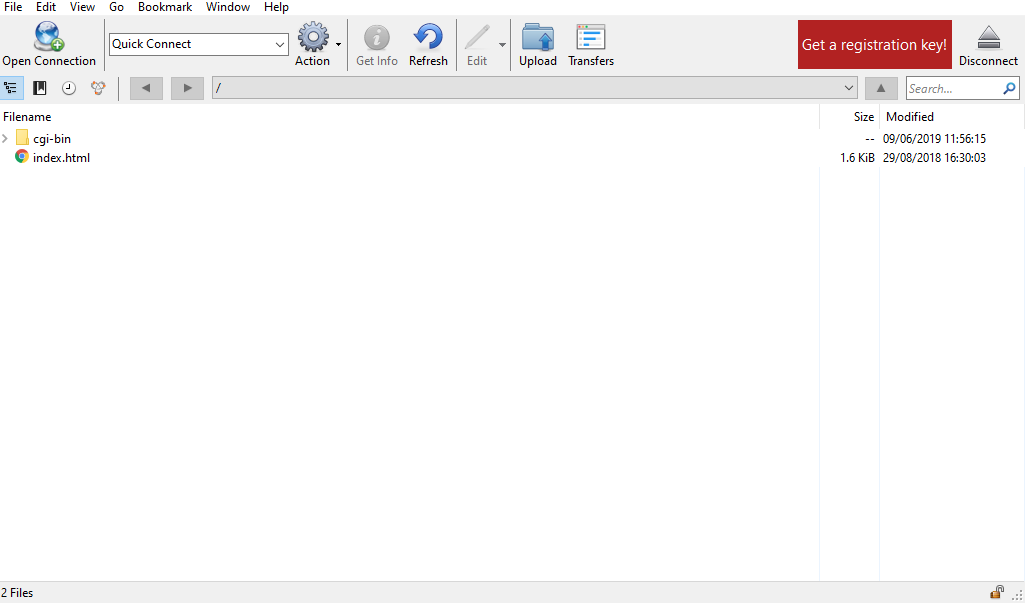The height and width of the screenshot is (603, 1025).
Task: Toggle the browser outline view button
Action: tap(11, 88)
